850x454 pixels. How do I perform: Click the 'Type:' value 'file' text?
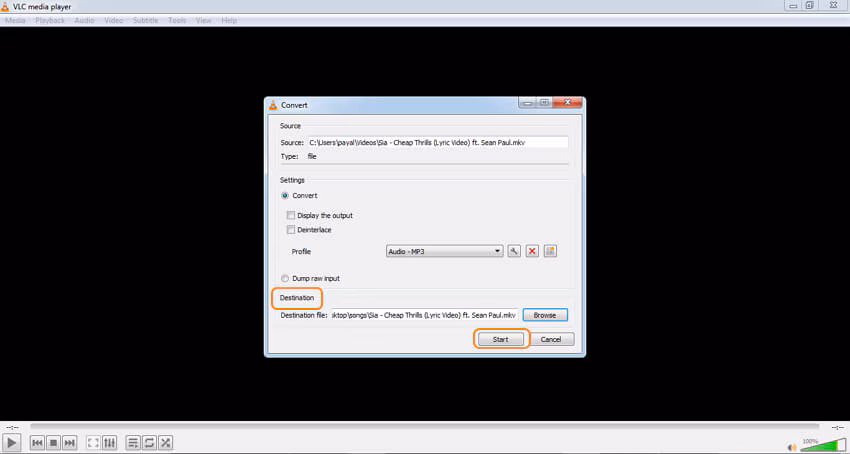point(312,157)
